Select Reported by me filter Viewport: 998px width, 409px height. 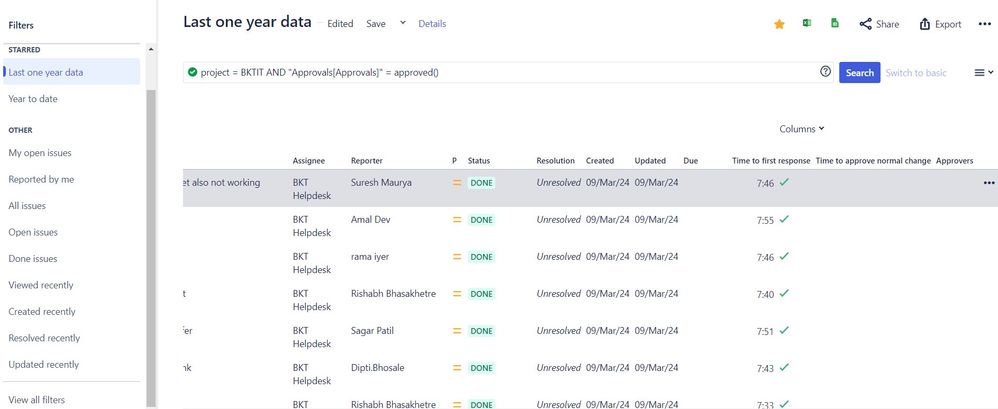point(41,179)
